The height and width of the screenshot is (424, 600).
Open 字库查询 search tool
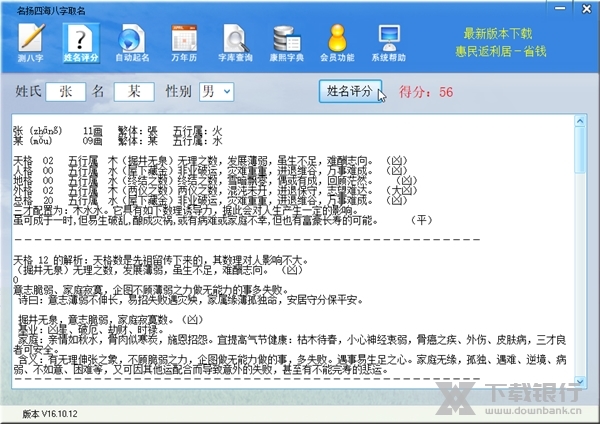coord(235,43)
